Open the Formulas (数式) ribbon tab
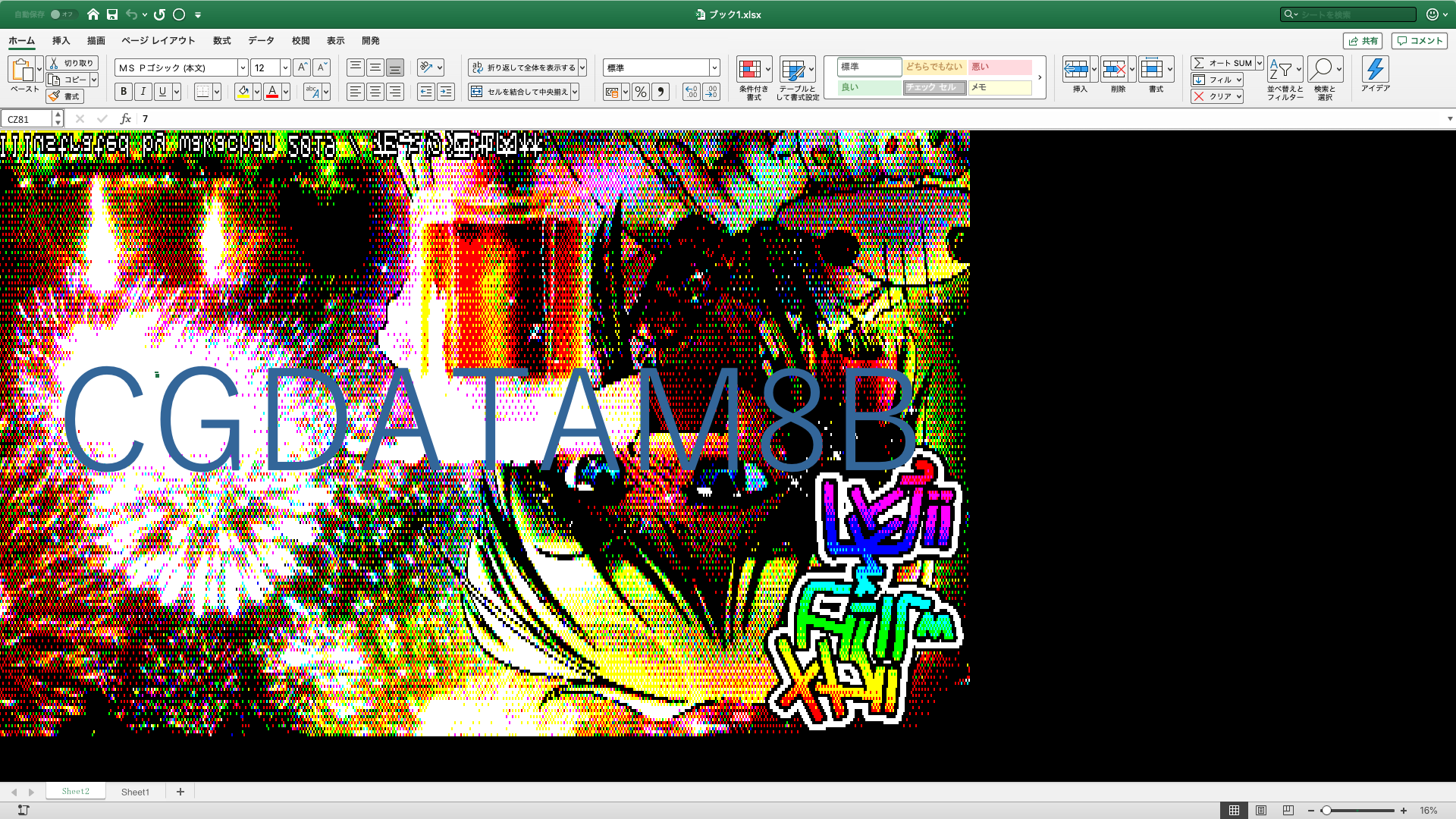1456x819 pixels. (221, 41)
